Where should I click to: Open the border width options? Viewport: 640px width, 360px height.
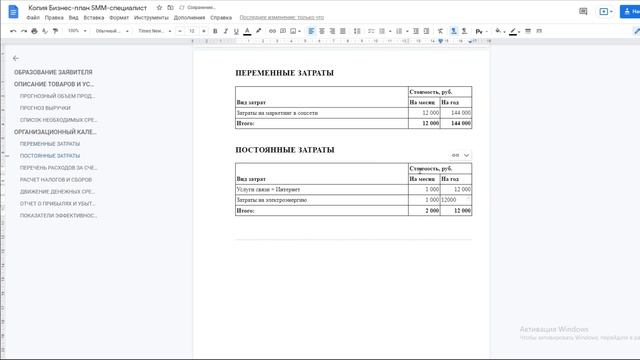click(528, 31)
